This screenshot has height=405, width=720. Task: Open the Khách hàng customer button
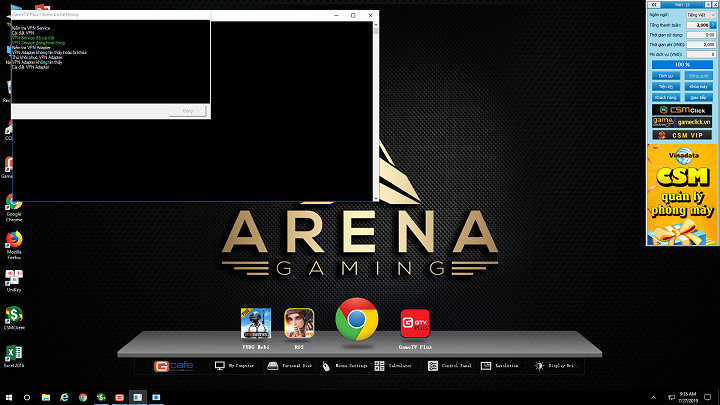(x=666, y=97)
